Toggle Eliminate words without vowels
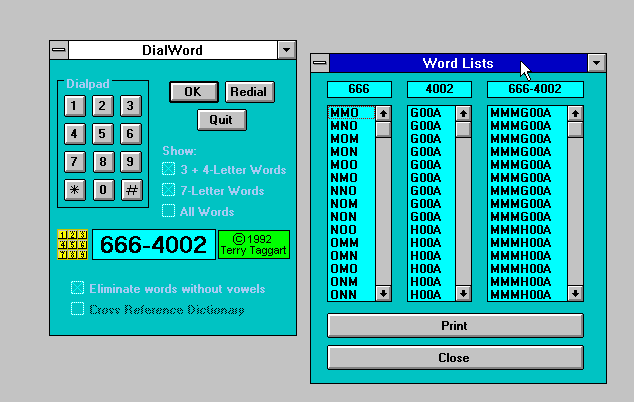The width and height of the screenshot is (634, 402). coord(77,288)
